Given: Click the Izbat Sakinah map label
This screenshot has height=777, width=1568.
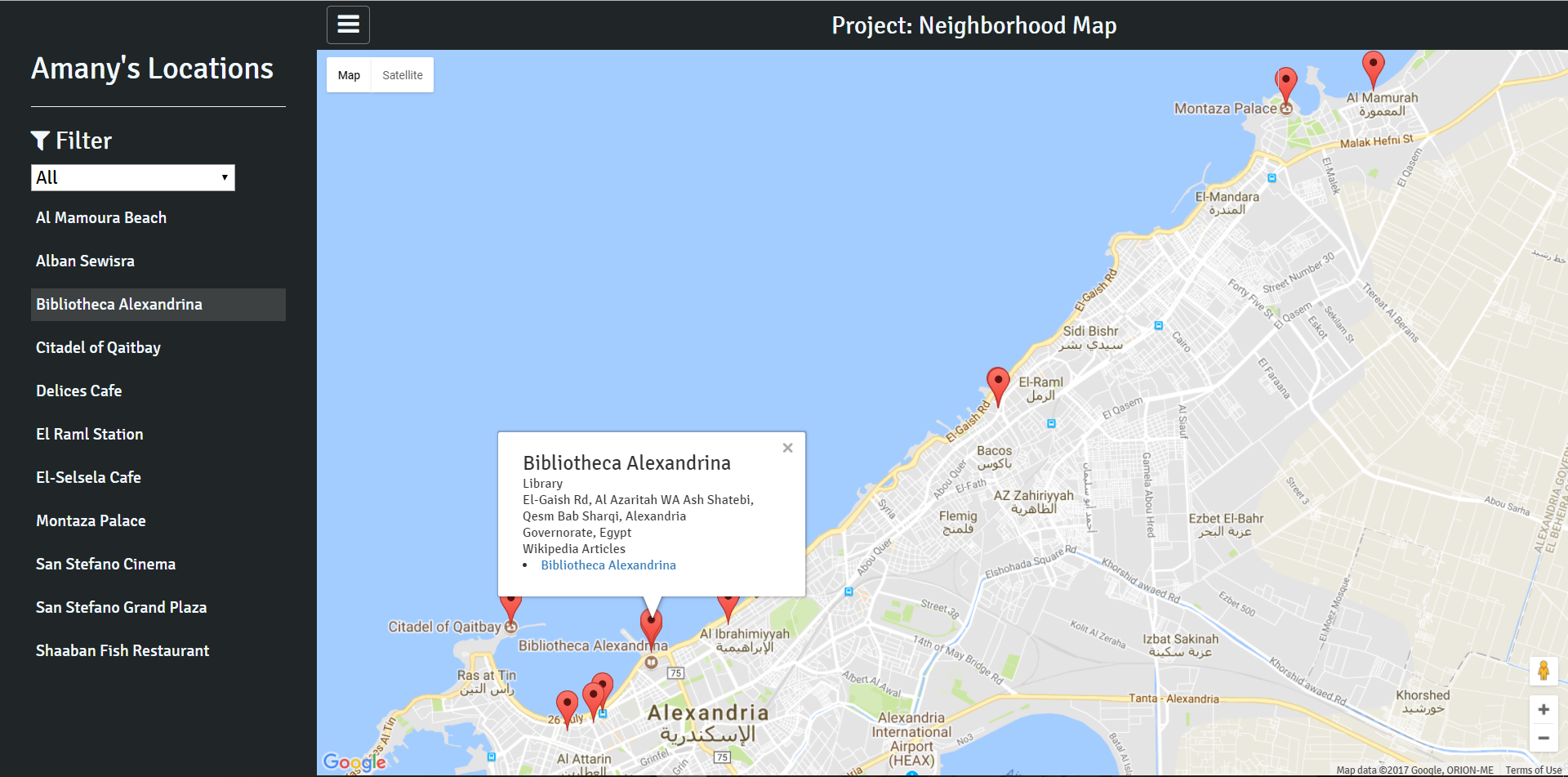Looking at the screenshot, I should point(1180,645).
